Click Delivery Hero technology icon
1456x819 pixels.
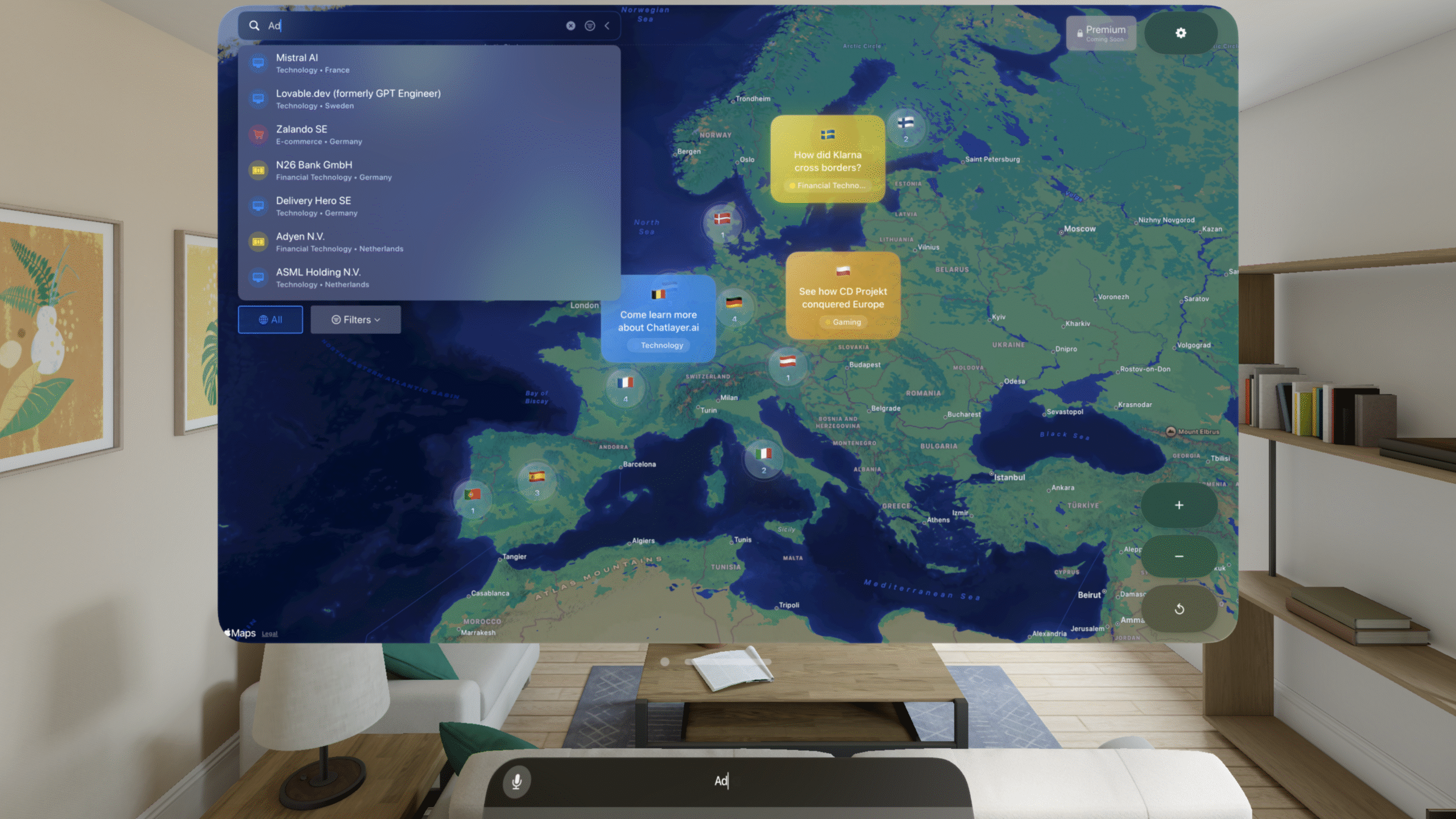tap(258, 206)
